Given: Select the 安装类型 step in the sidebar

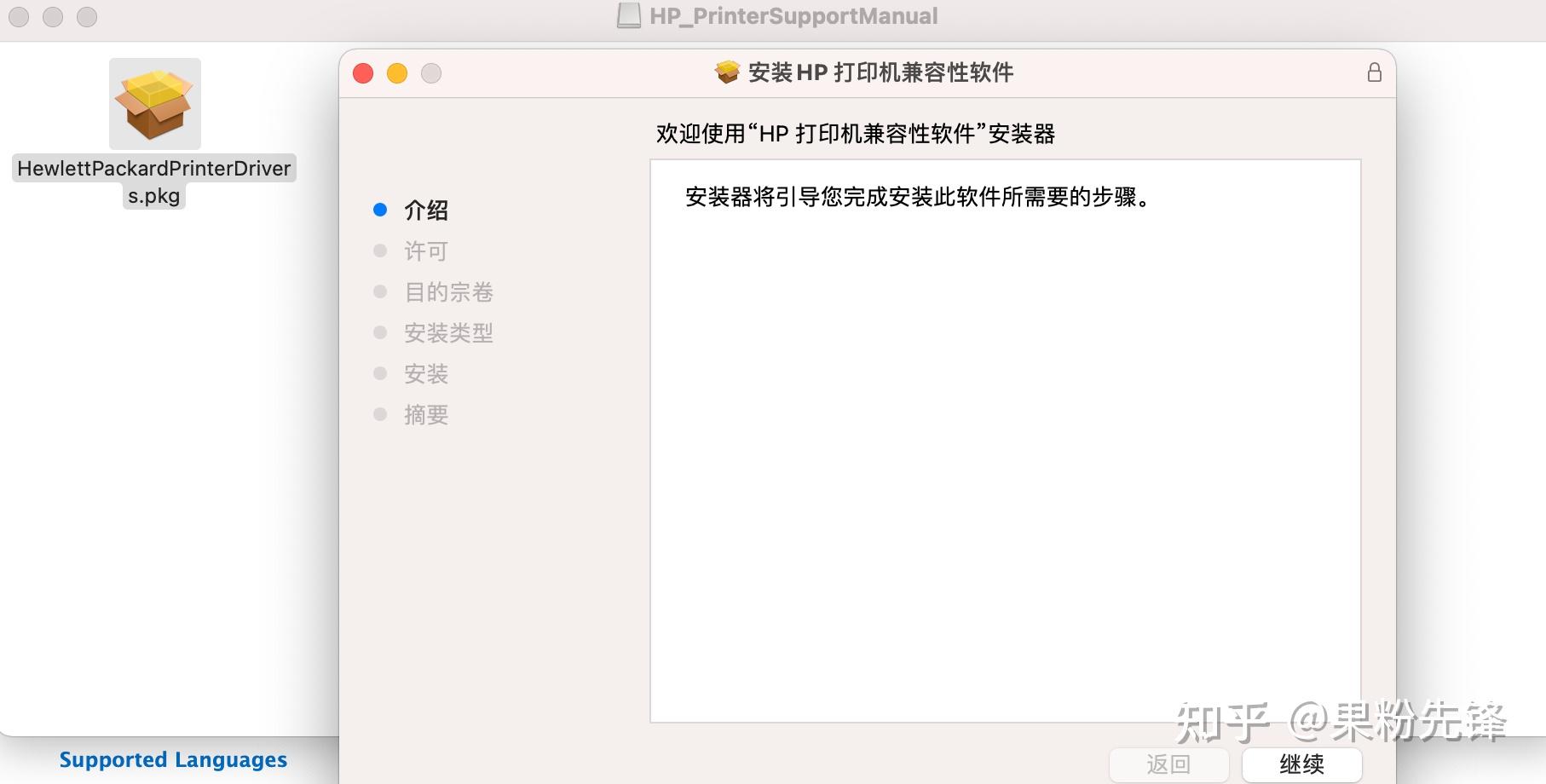Looking at the screenshot, I should coord(450,332).
